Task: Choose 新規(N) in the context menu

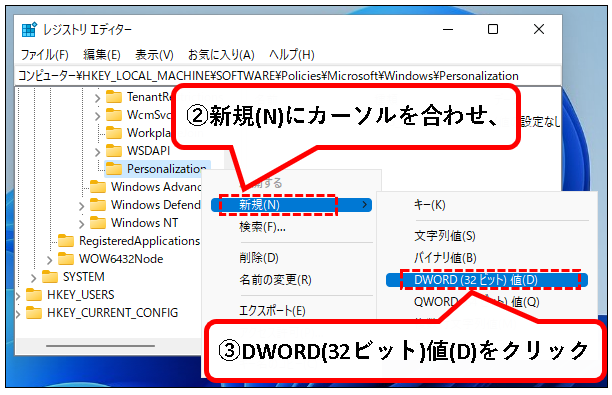Action: [291, 205]
